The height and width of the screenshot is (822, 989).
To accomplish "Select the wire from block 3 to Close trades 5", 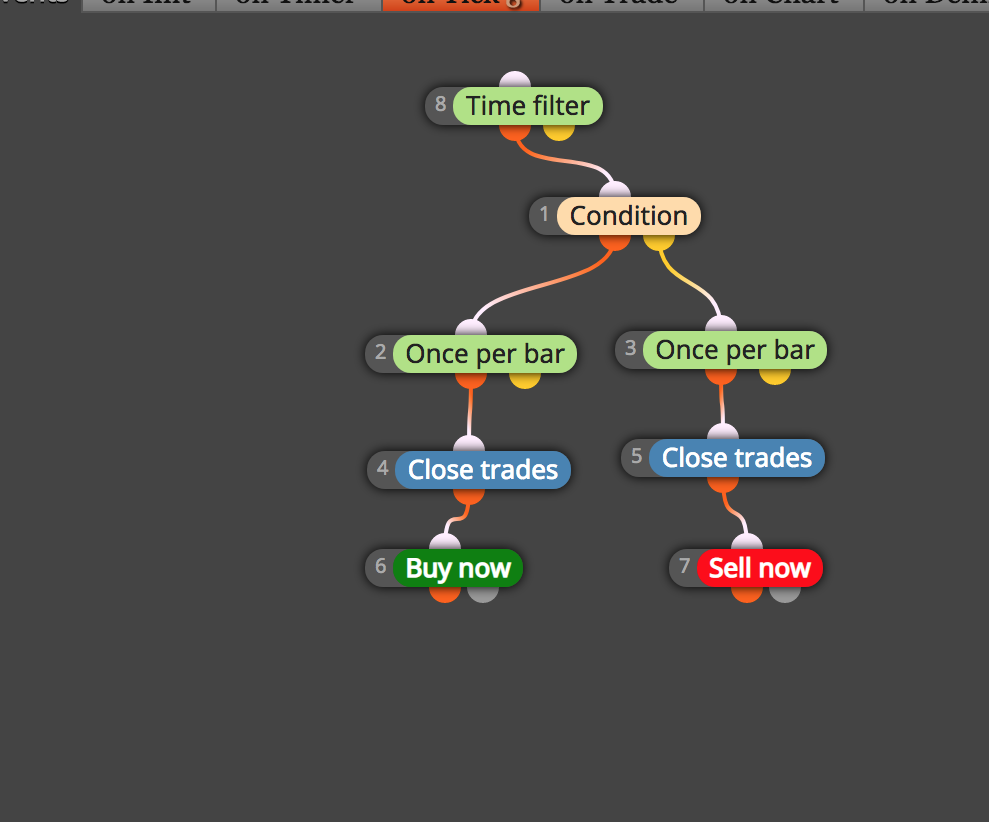I will (x=722, y=404).
